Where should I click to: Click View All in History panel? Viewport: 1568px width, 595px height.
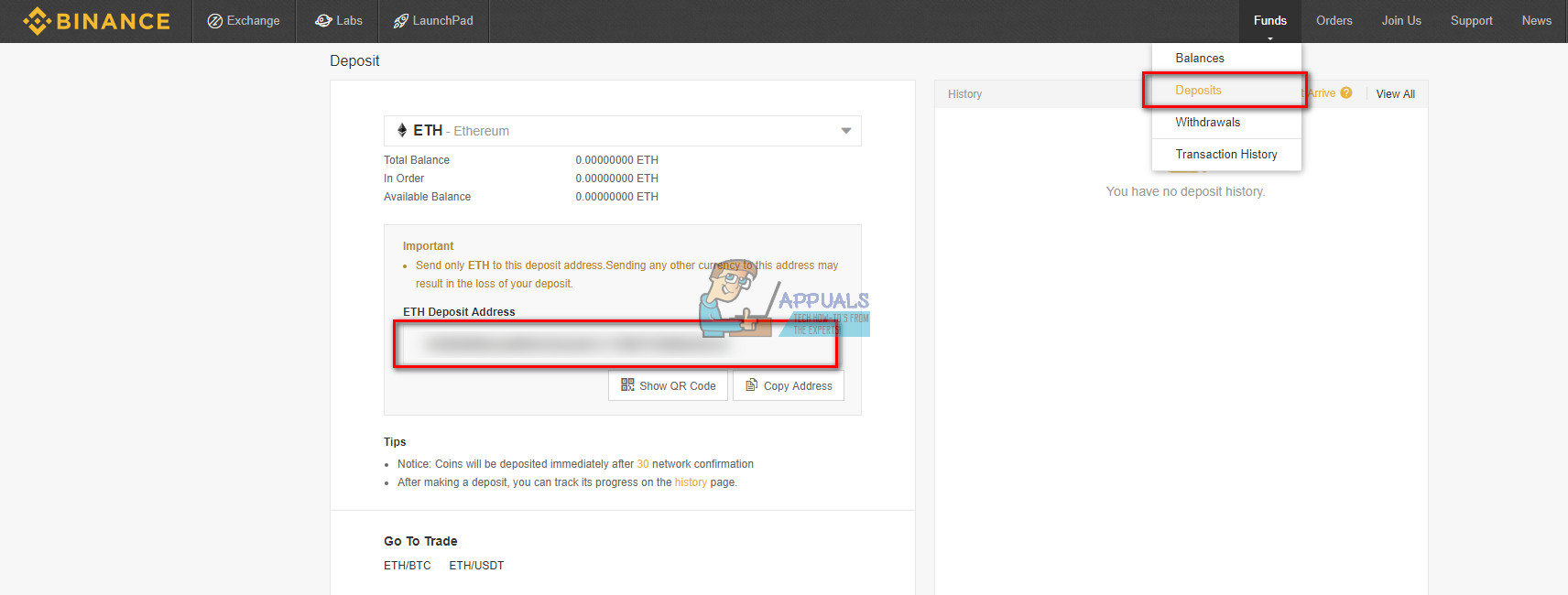coord(1395,94)
